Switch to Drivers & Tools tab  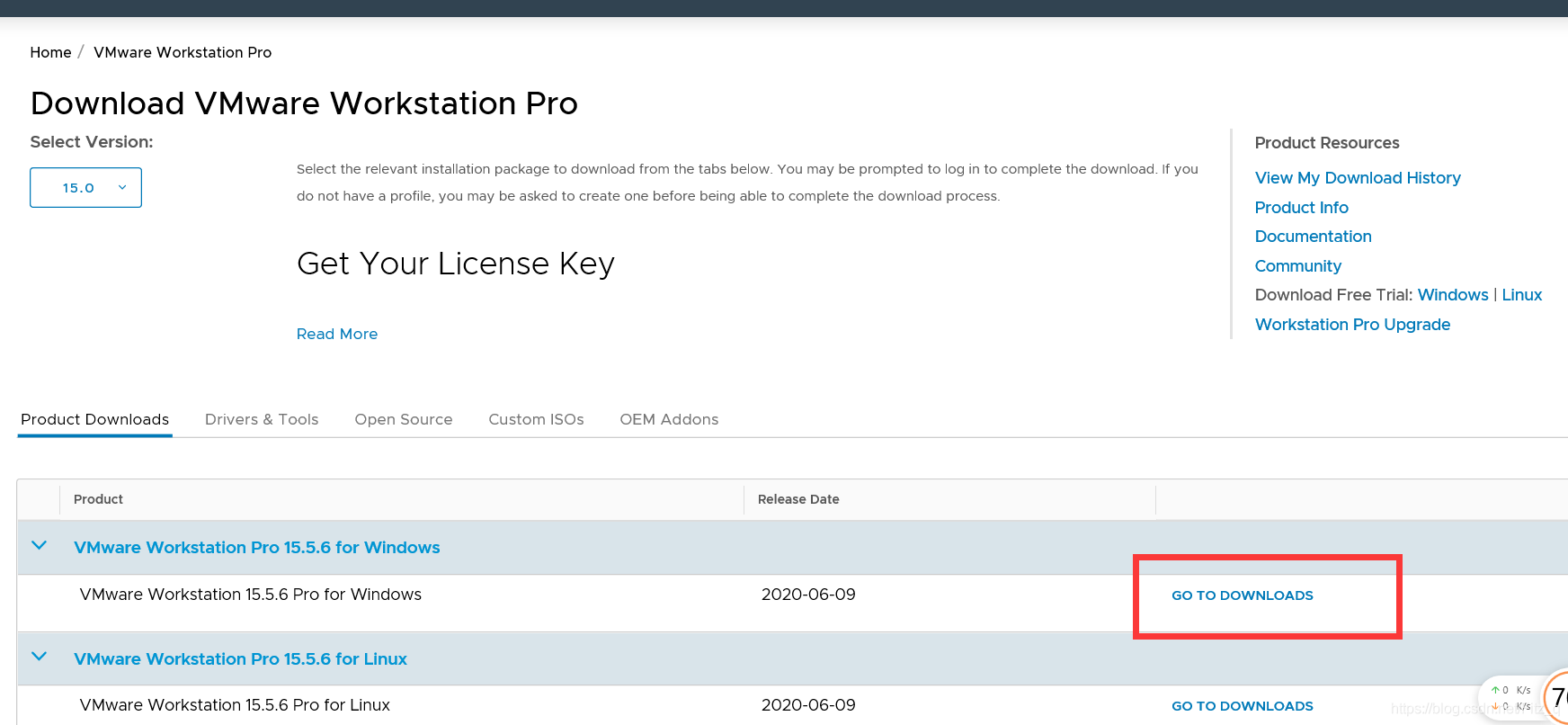coord(262,419)
